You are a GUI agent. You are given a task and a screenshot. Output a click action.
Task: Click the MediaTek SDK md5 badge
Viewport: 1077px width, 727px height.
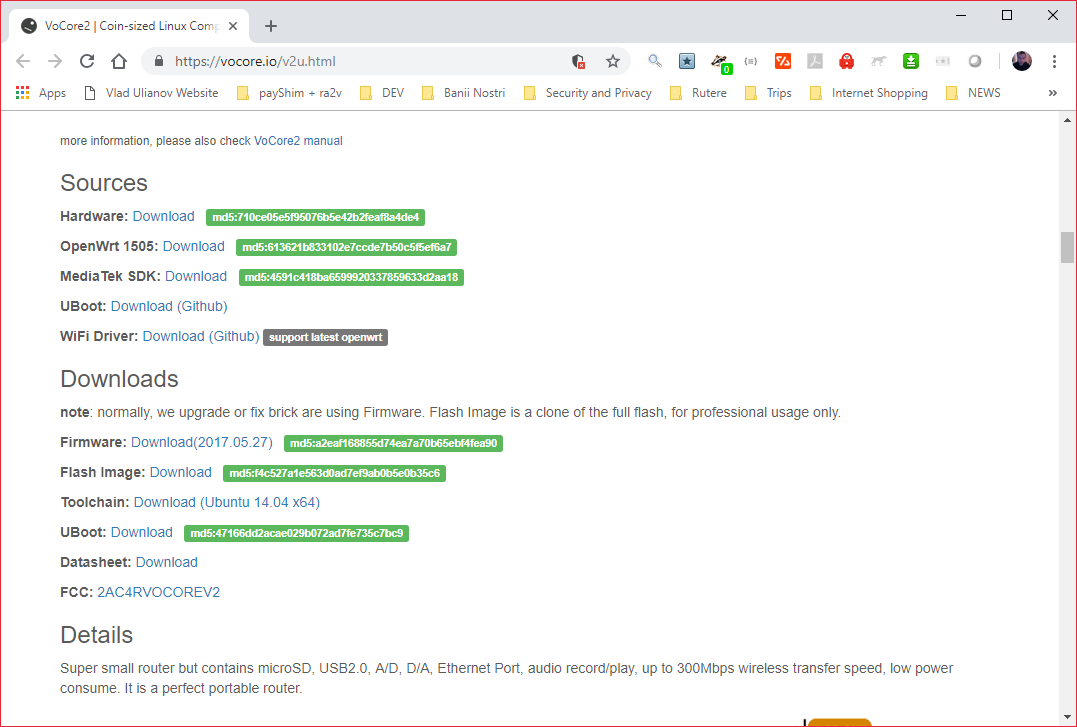351,277
